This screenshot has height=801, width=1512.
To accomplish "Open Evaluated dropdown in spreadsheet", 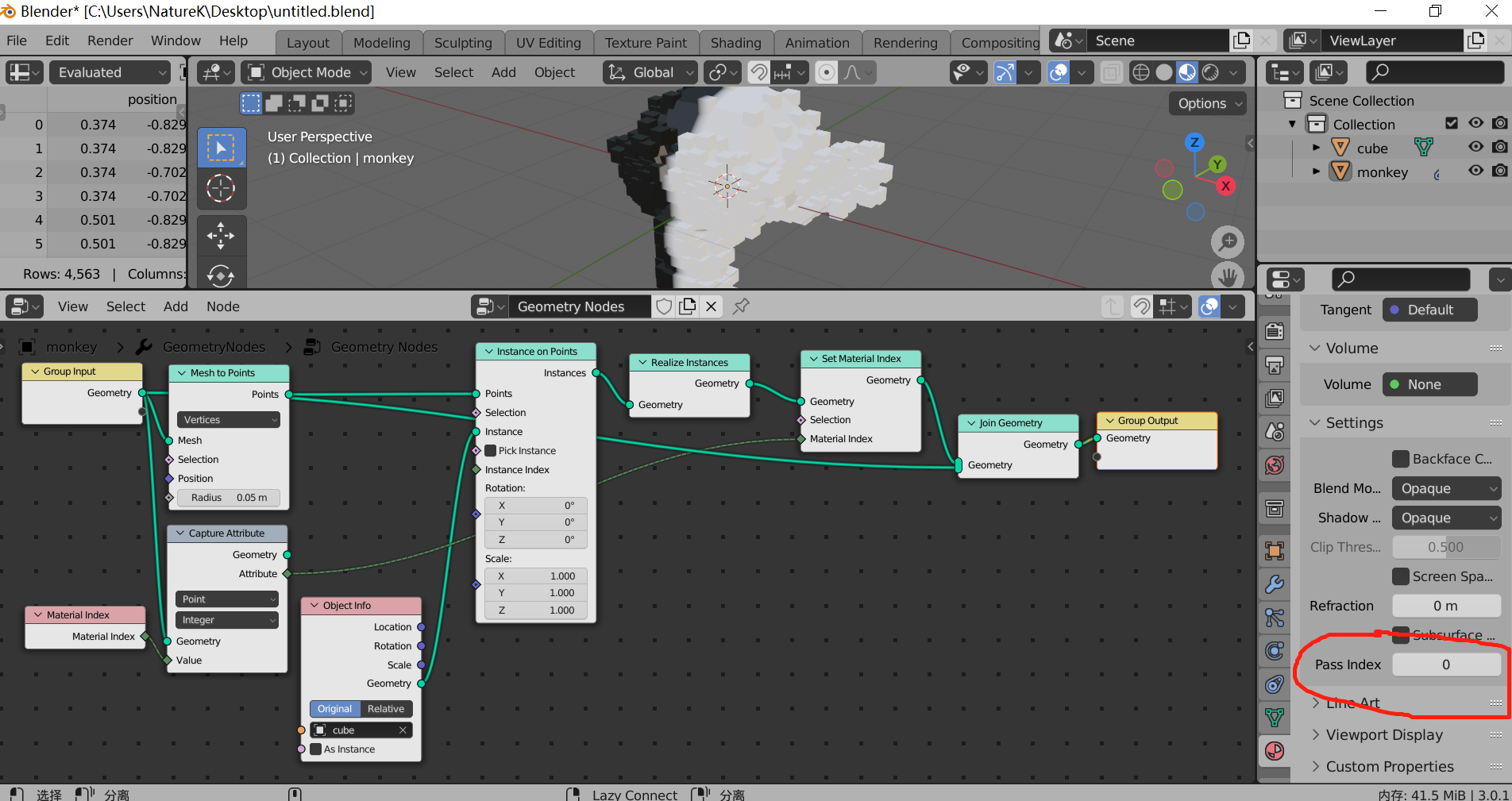I will tap(110, 72).
